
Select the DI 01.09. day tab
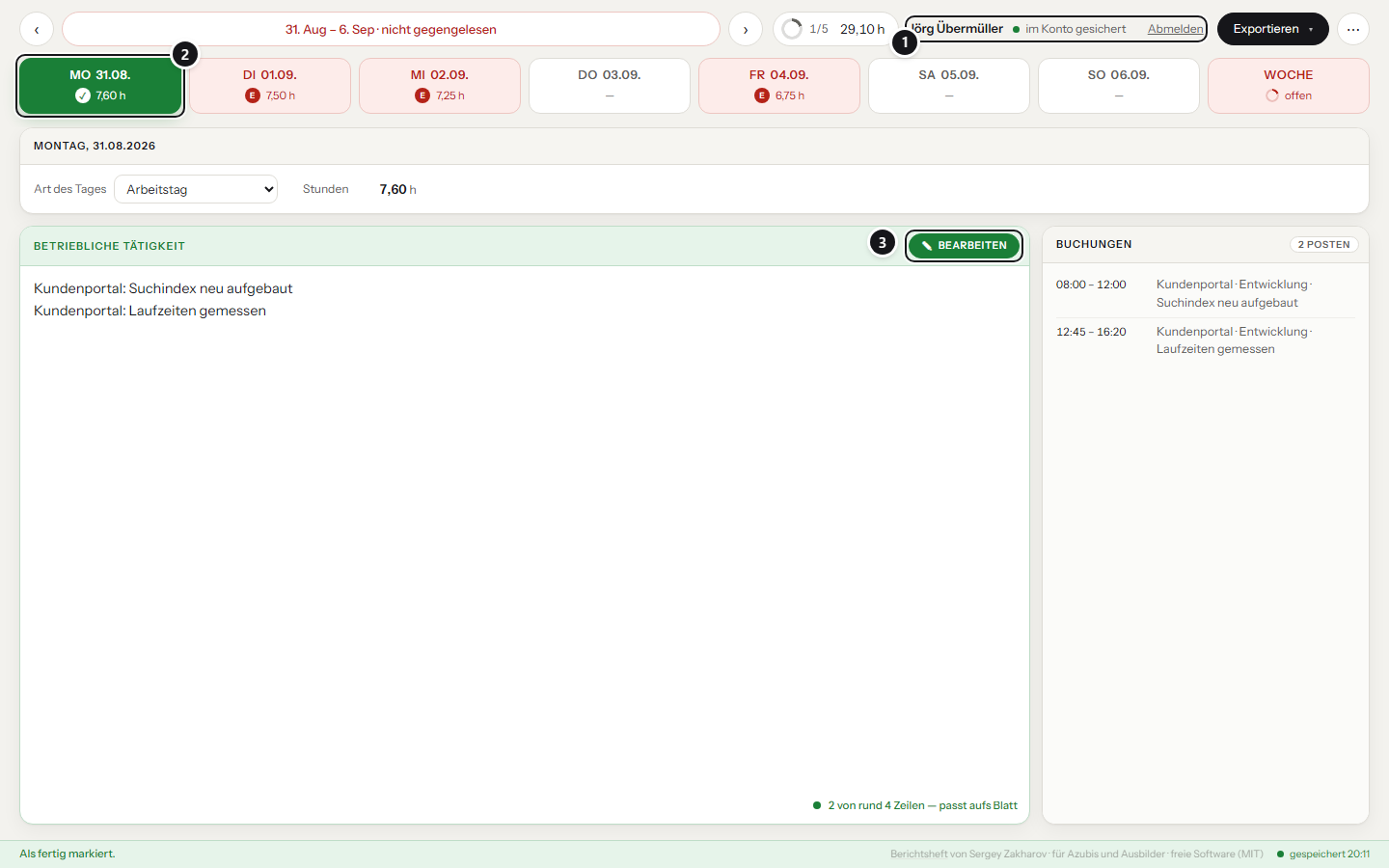click(x=270, y=86)
